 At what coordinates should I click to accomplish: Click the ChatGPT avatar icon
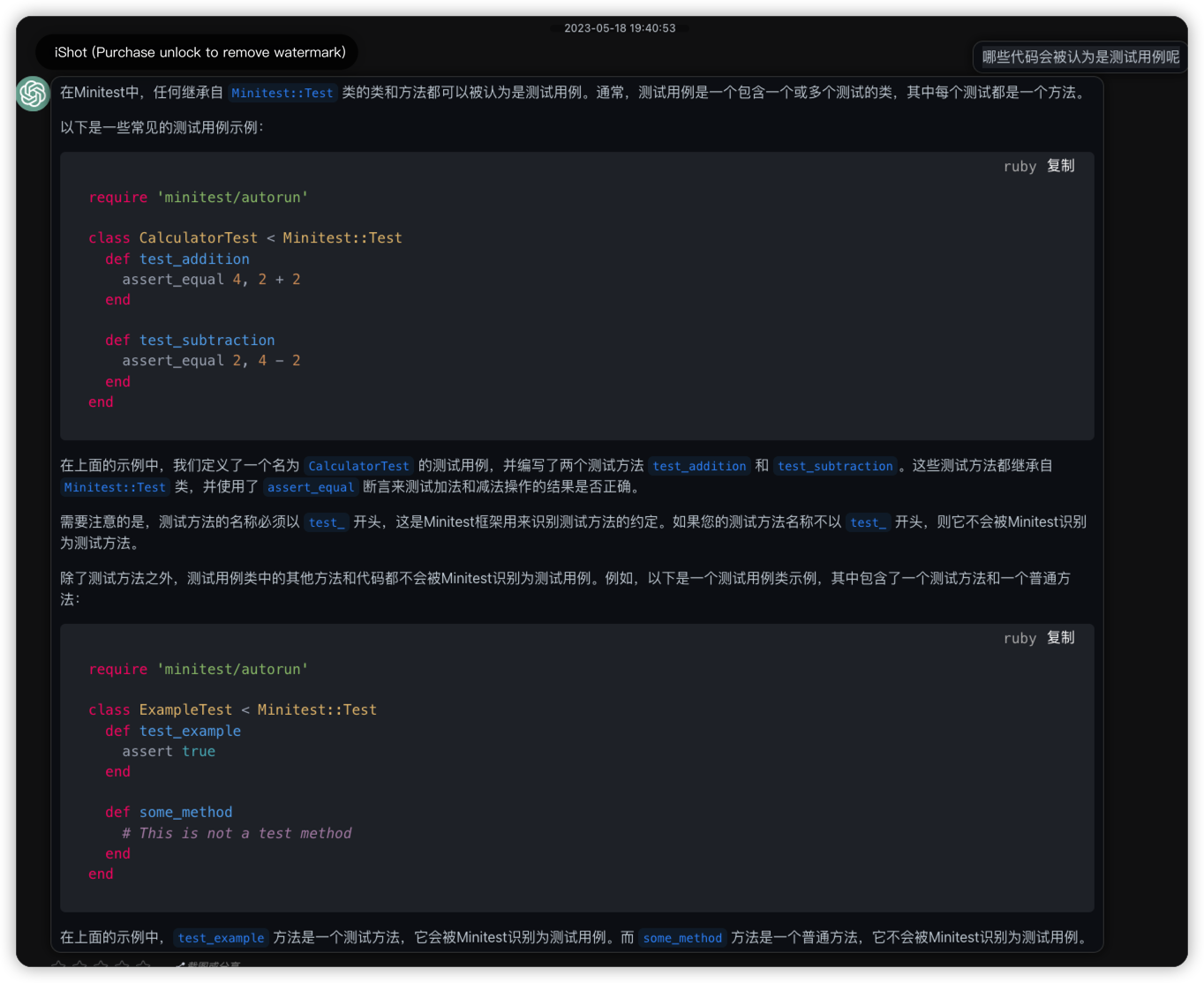33,94
